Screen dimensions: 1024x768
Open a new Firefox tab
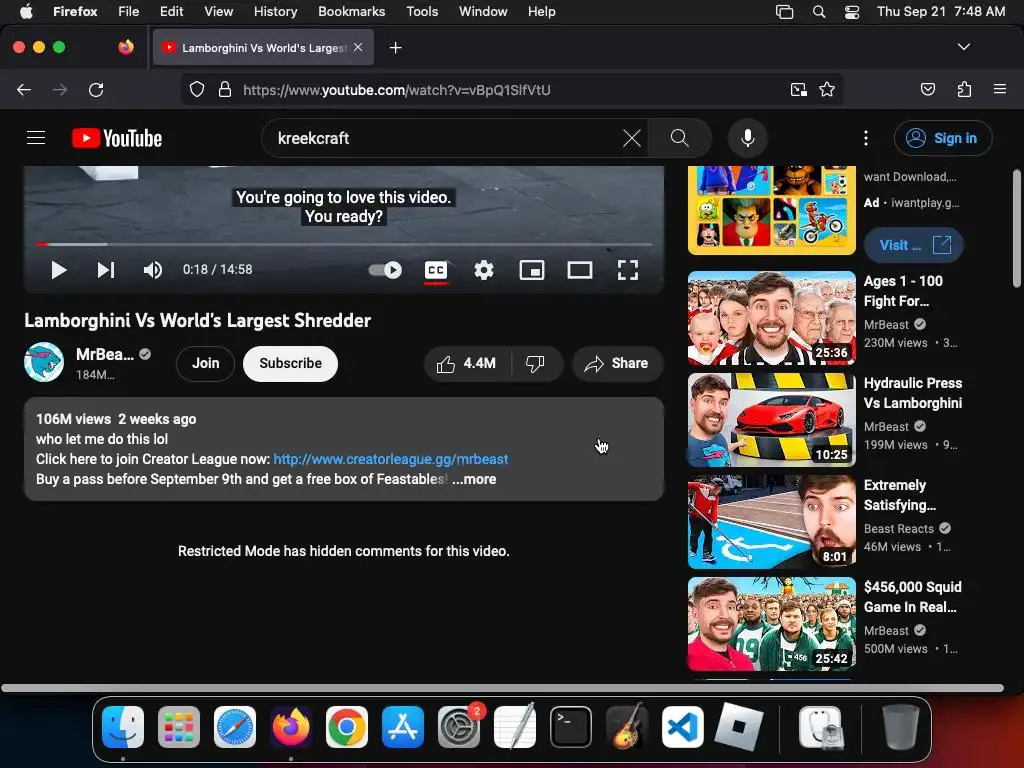395,48
